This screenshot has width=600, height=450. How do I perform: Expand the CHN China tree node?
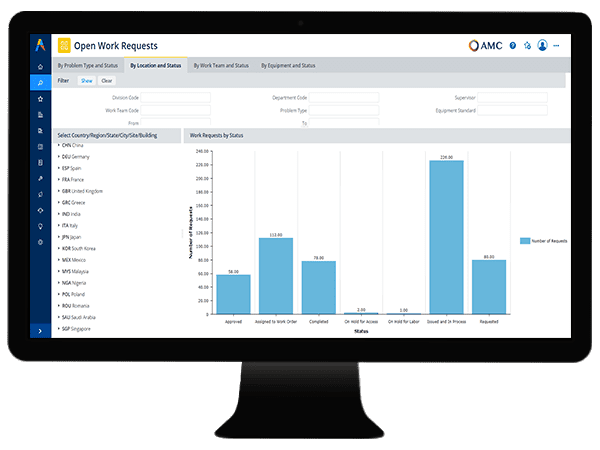[x=59, y=145]
